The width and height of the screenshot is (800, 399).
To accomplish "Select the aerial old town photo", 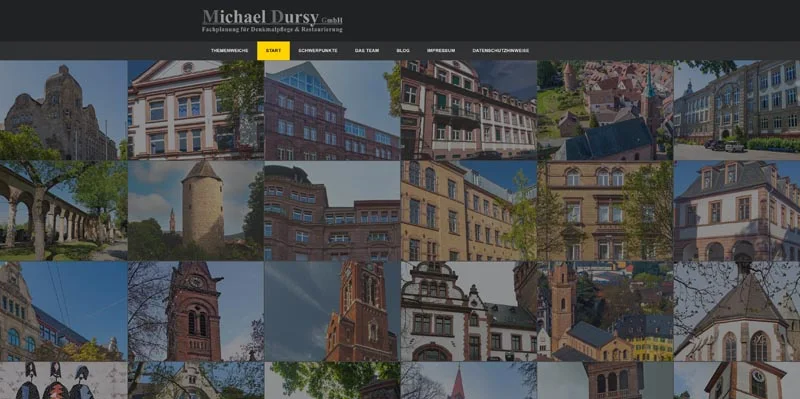I will click(x=605, y=110).
